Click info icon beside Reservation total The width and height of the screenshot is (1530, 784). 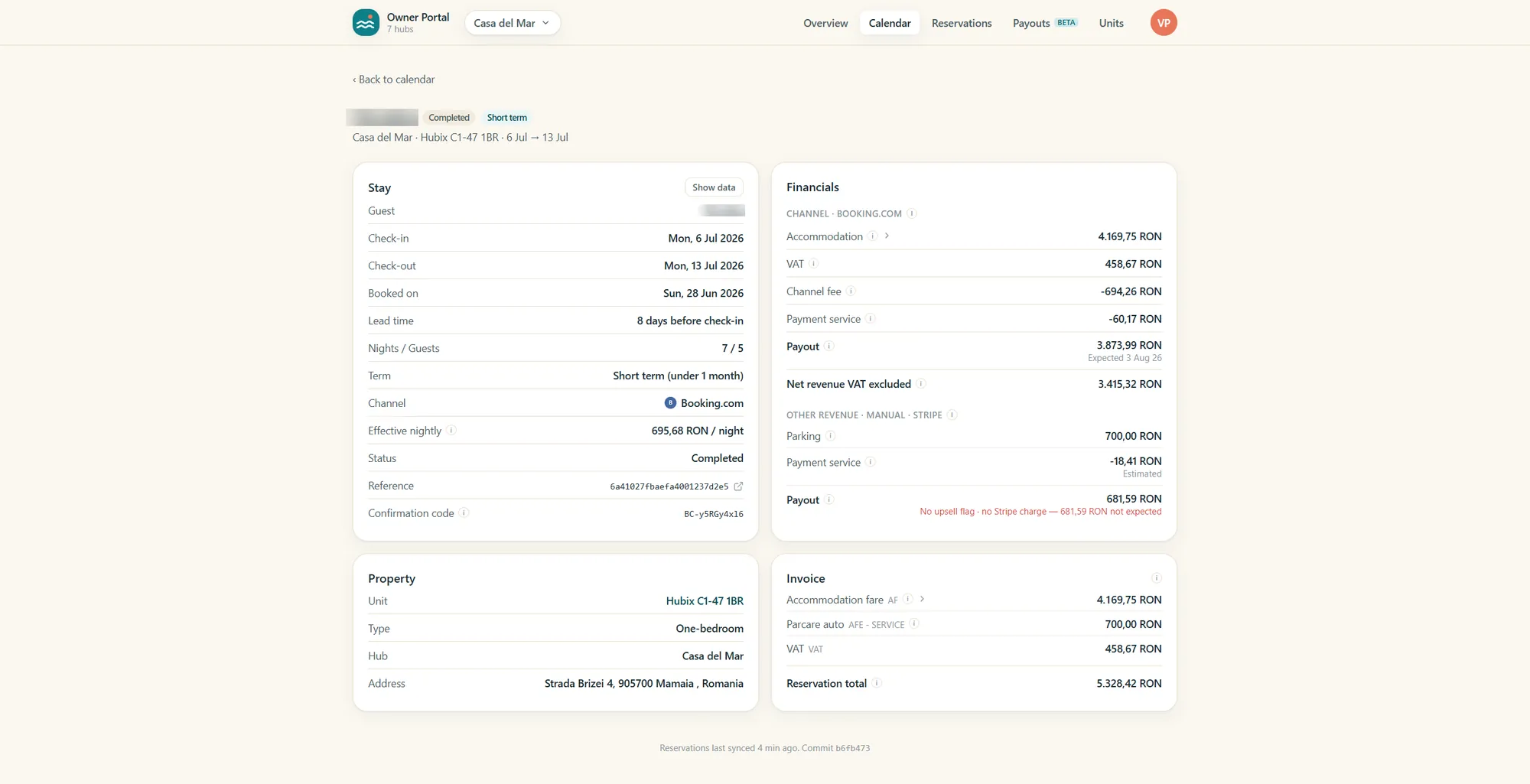click(877, 683)
